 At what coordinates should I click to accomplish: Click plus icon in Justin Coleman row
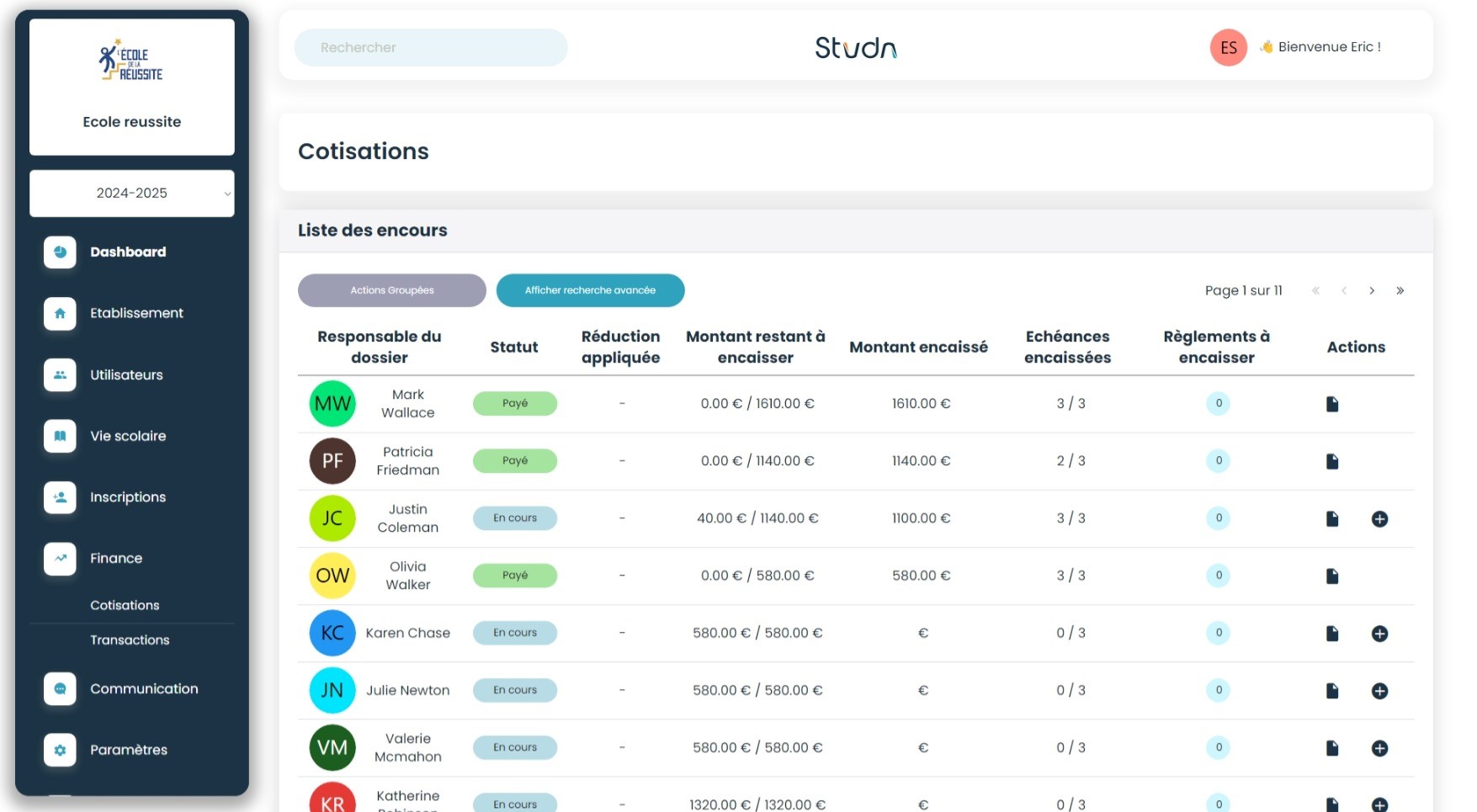pyautogui.click(x=1379, y=519)
